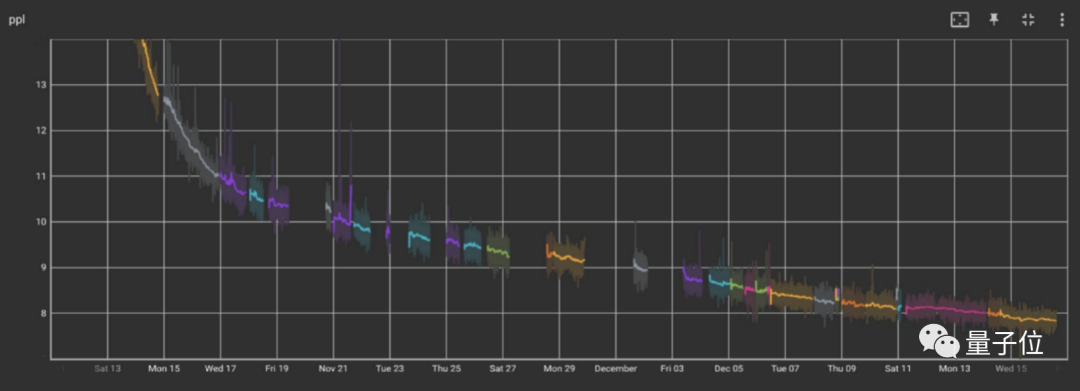Click the y-axis tick label 13
This screenshot has width=1080, height=391.
(41, 85)
